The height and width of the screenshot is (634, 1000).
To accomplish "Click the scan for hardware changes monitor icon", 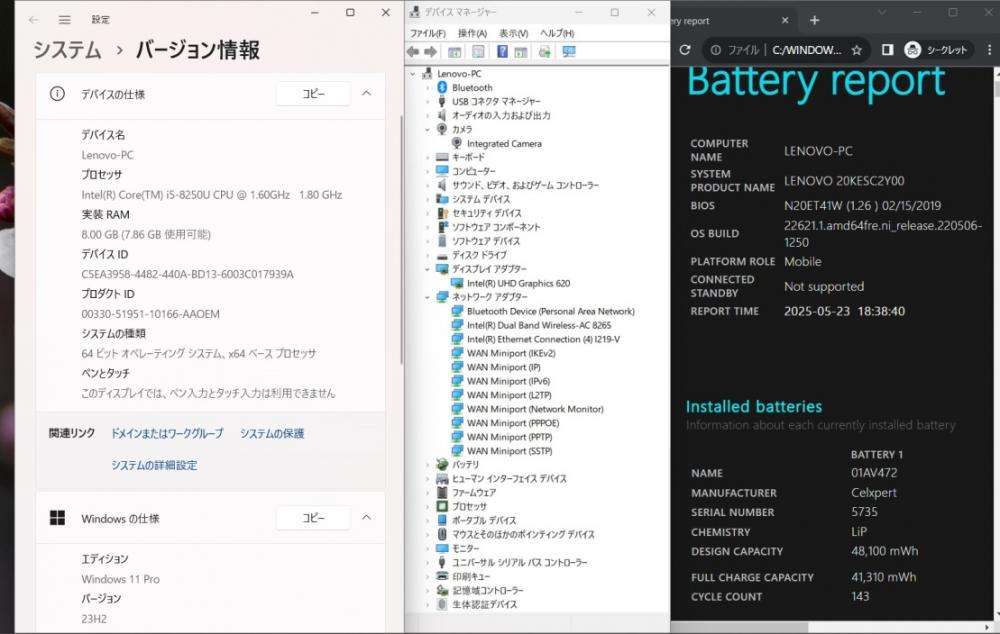I will (569, 52).
